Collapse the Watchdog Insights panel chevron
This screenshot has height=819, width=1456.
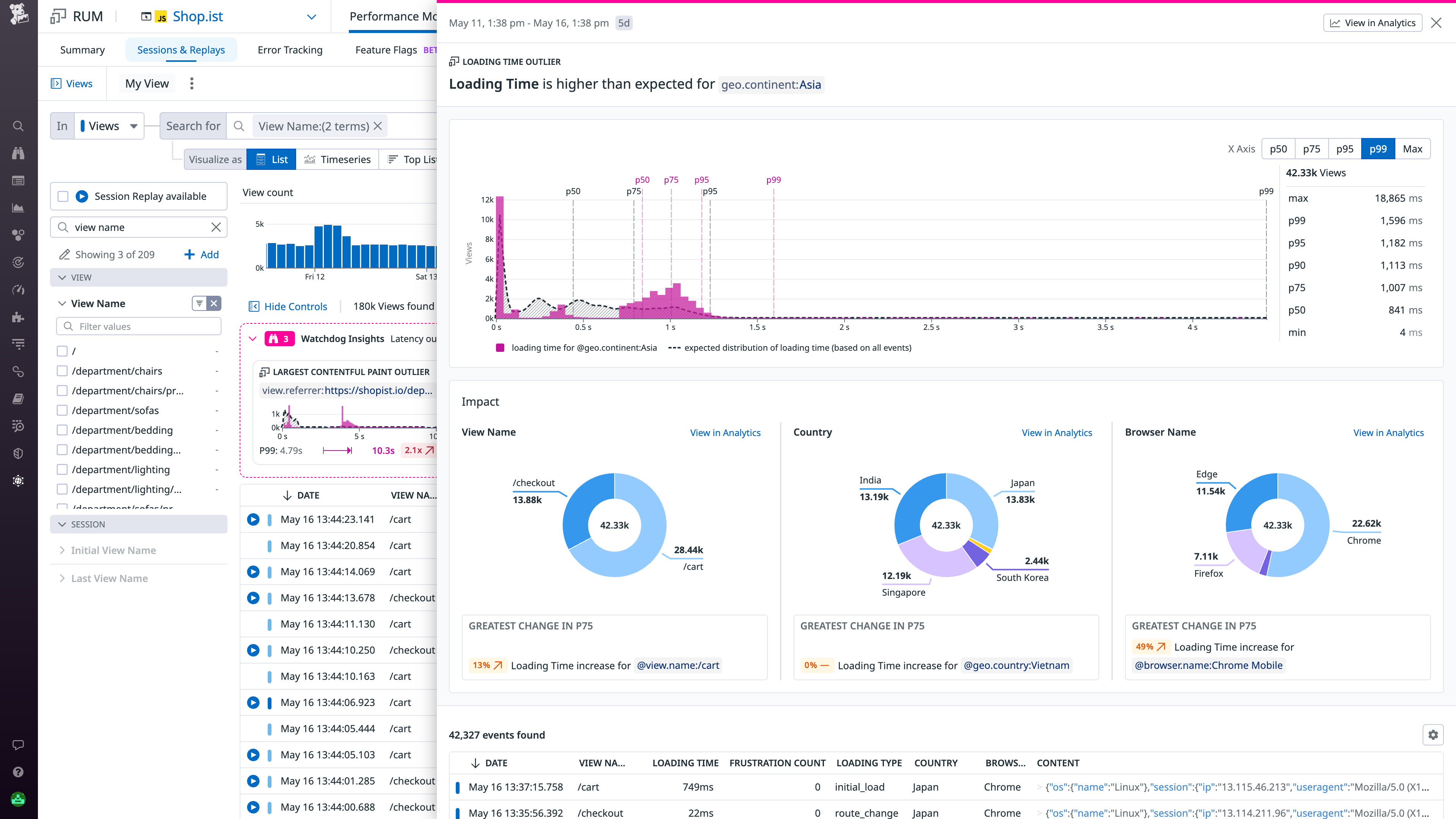pos(253,339)
